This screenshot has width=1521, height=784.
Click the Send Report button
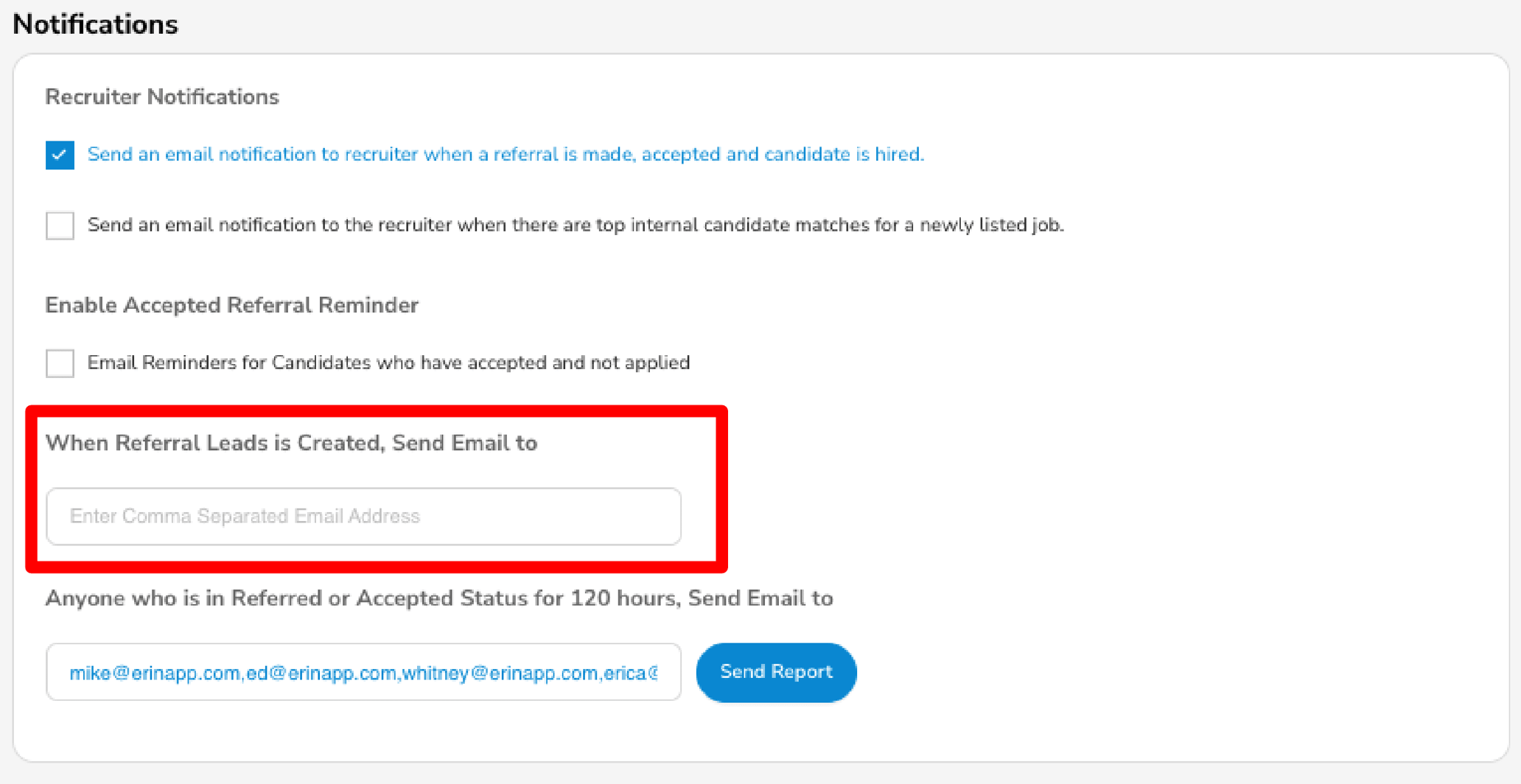[775, 671]
